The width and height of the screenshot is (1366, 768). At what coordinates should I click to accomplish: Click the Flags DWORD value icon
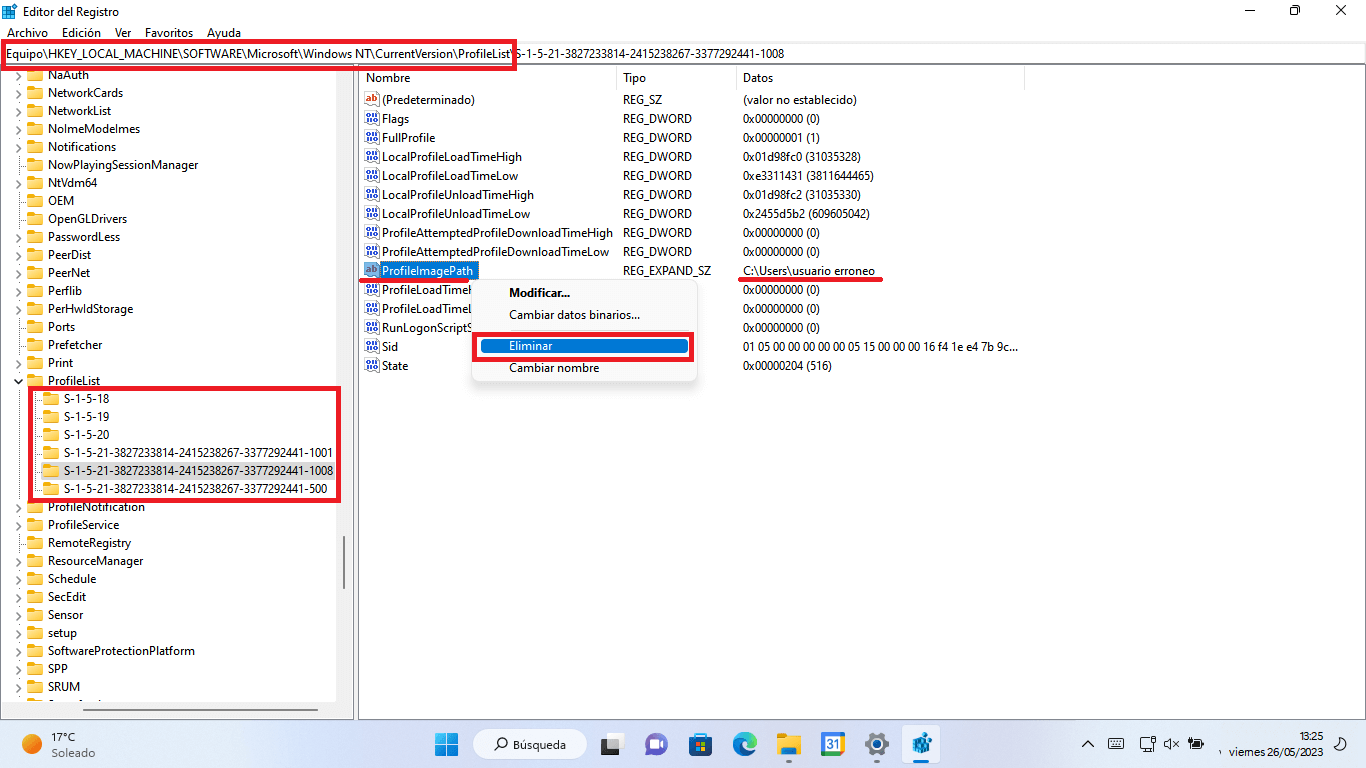372,119
